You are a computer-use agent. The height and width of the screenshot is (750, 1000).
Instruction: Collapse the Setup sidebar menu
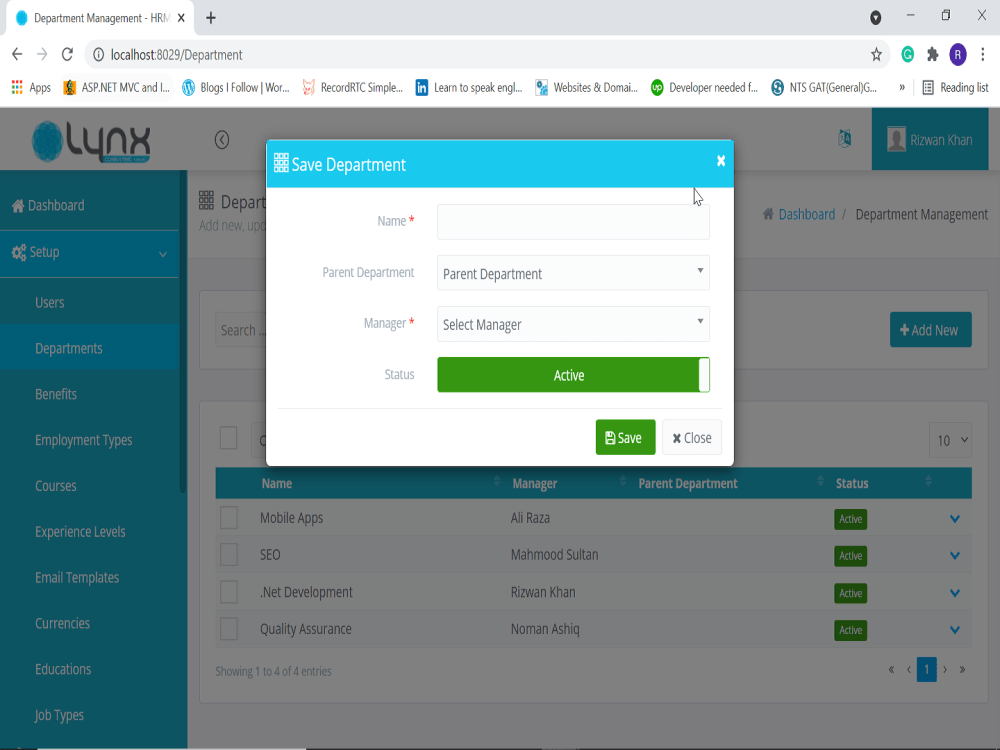[89, 253]
